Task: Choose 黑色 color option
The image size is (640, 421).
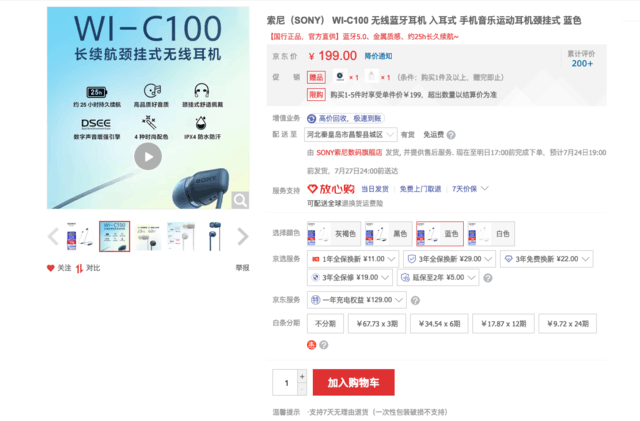Action: [388, 234]
